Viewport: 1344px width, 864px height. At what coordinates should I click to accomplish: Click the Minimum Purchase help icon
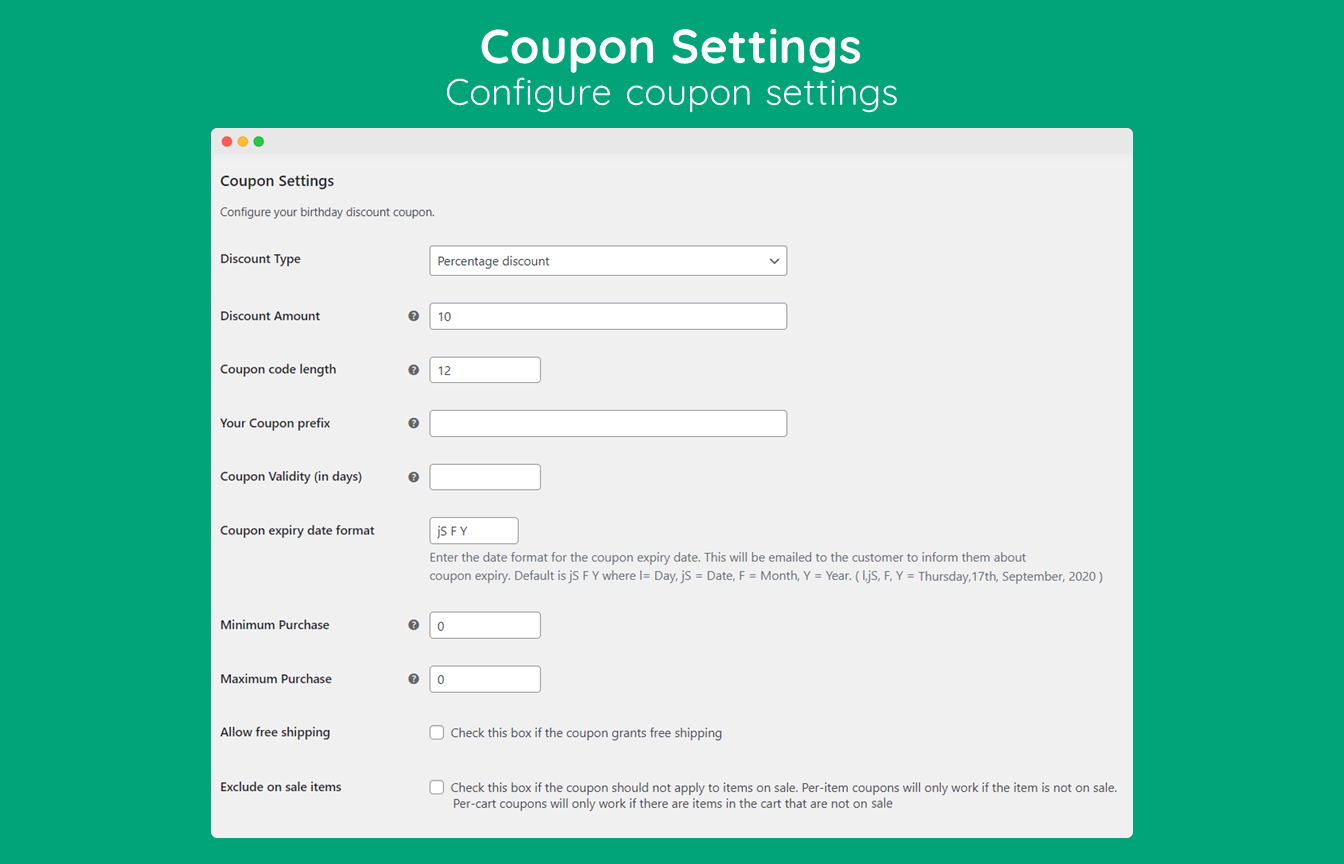(x=414, y=625)
